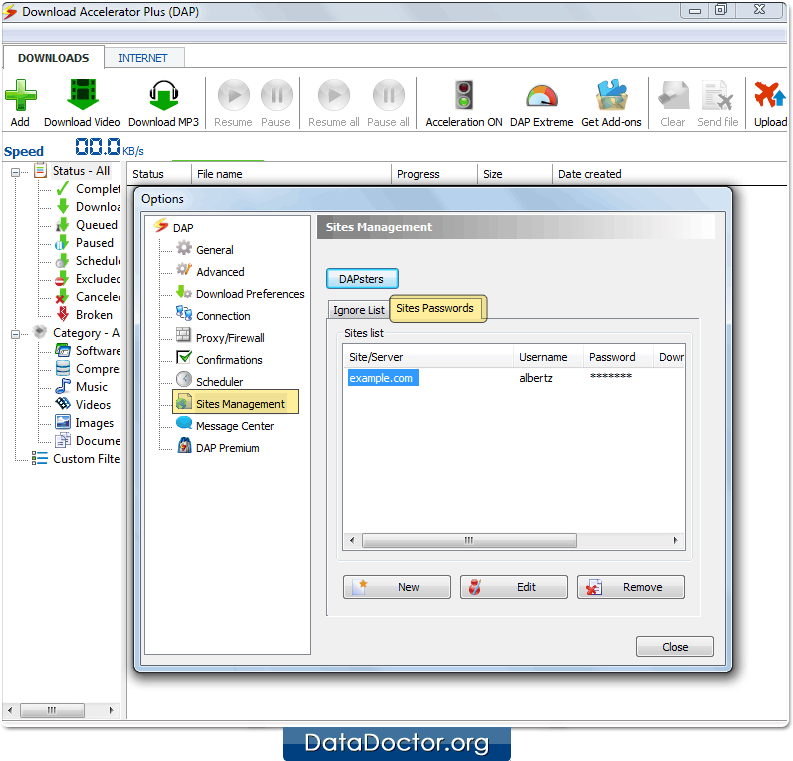Viewport: 793px width, 761px height.
Task: Click the Resume toolbar button
Action: [x=233, y=103]
